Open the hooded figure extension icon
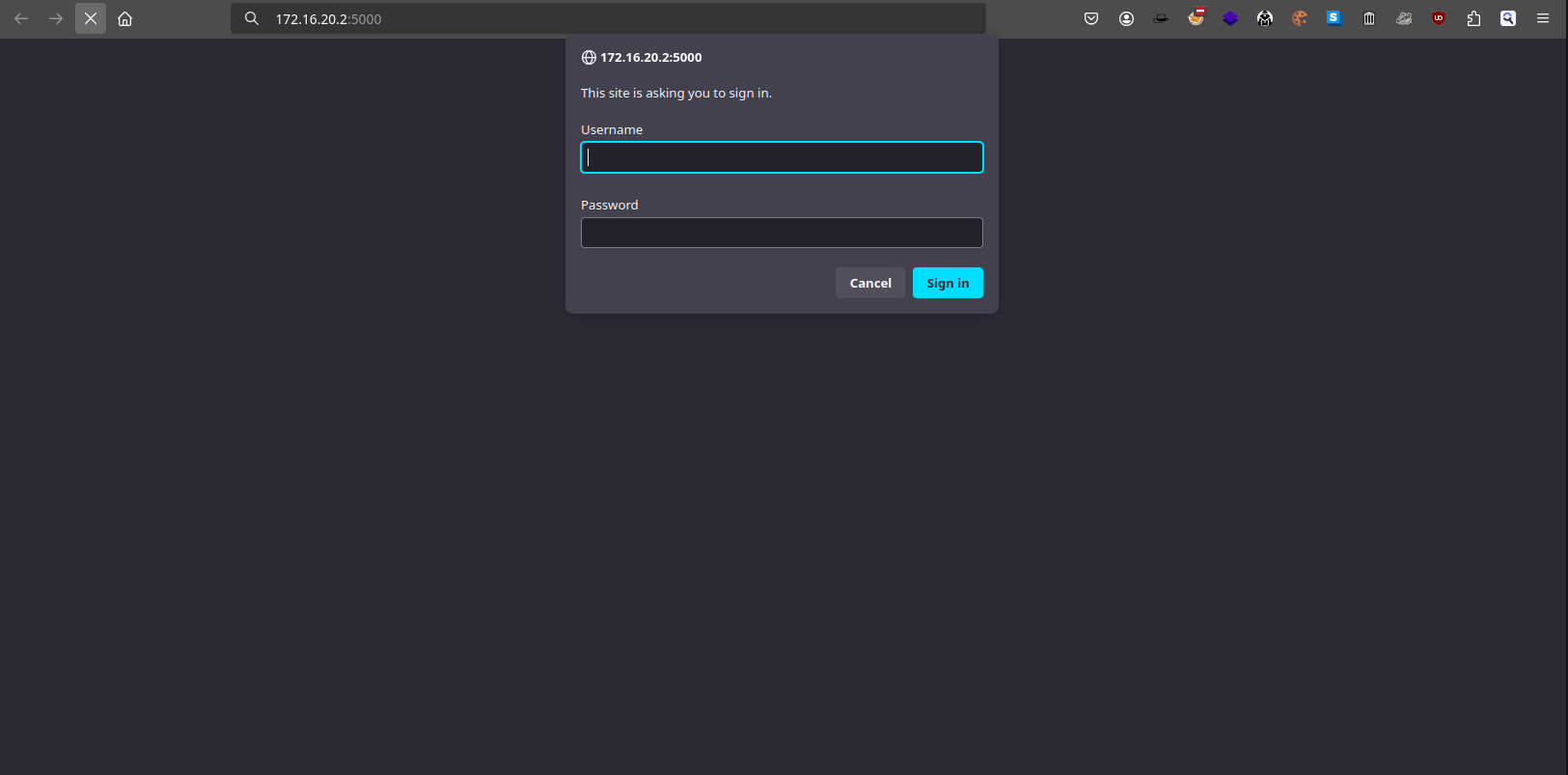This screenshot has width=1568, height=775. [1265, 18]
